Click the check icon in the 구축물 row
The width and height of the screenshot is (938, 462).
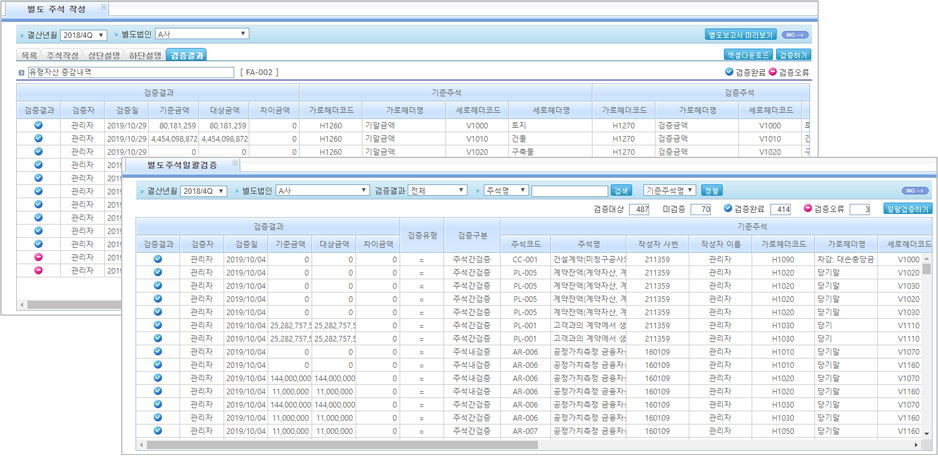[x=38, y=151]
